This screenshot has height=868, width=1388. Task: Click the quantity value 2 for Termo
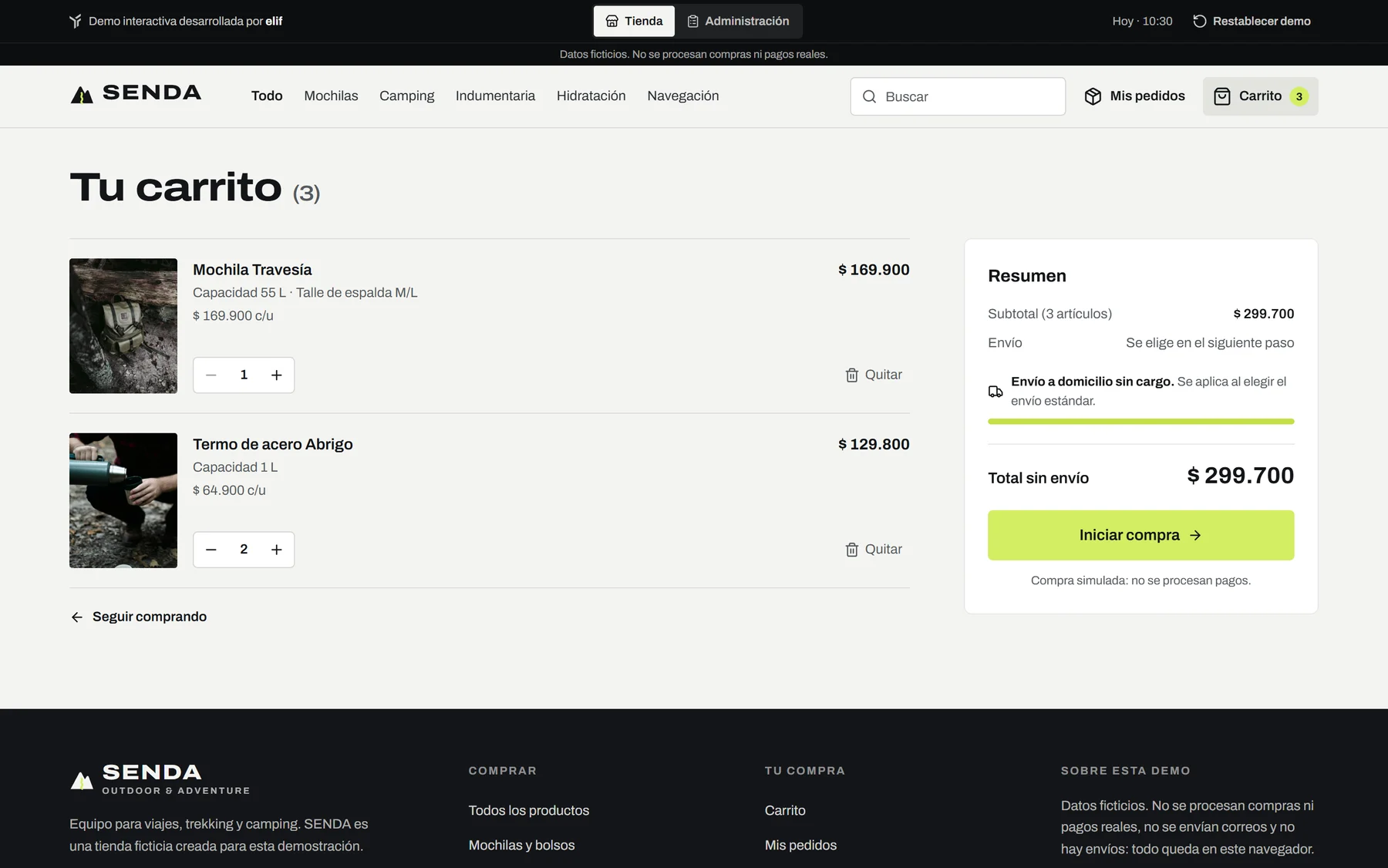click(x=244, y=550)
